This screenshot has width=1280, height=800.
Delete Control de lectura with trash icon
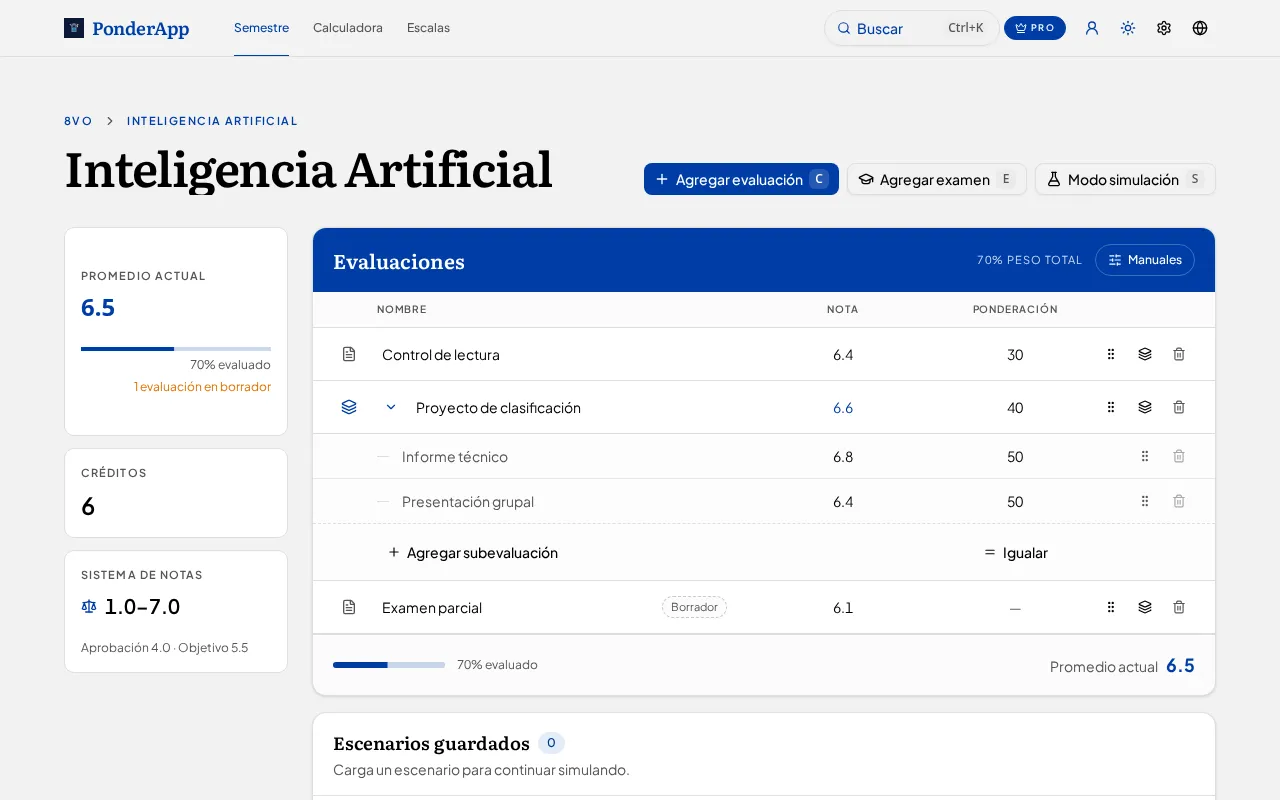pyautogui.click(x=1179, y=354)
